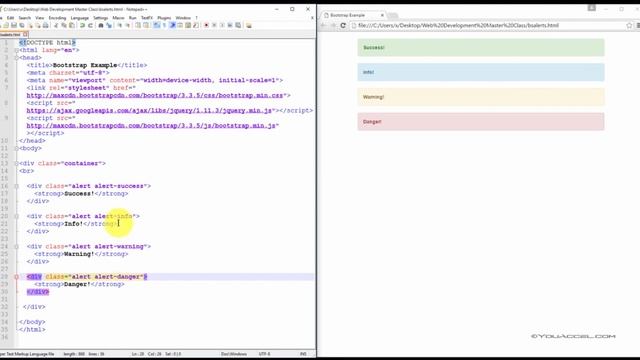Close the Bootstrap Example browser tab

point(382,15)
